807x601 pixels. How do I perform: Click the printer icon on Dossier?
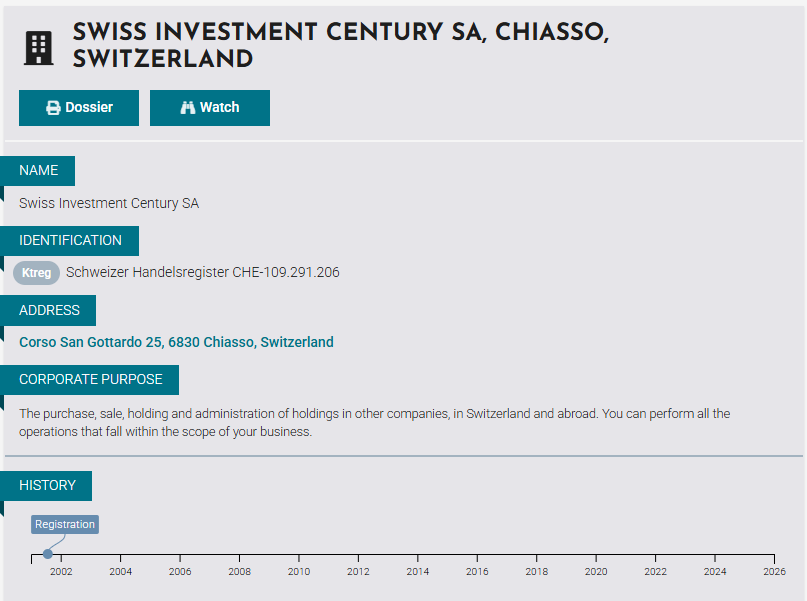click(x=54, y=108)
